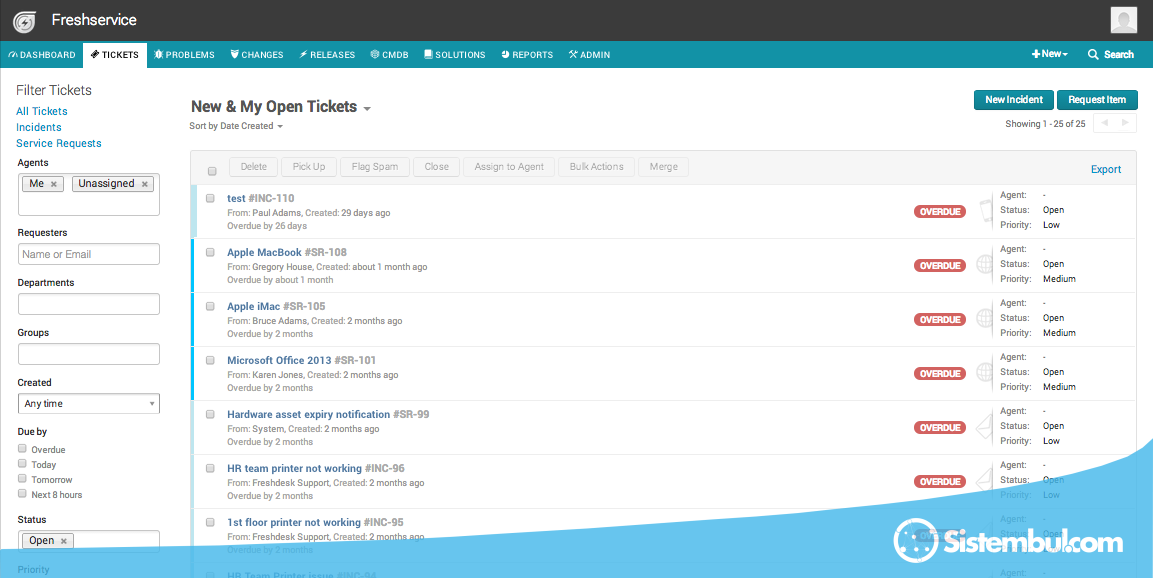
Task: Filter by Incidents link
Action: [x=39, y=127]
